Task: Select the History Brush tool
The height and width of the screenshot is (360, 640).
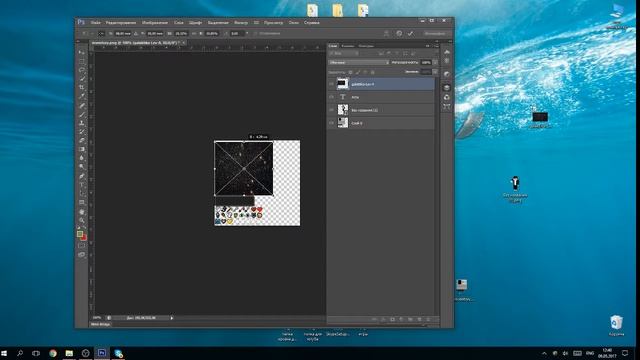Action: point(82,131)
